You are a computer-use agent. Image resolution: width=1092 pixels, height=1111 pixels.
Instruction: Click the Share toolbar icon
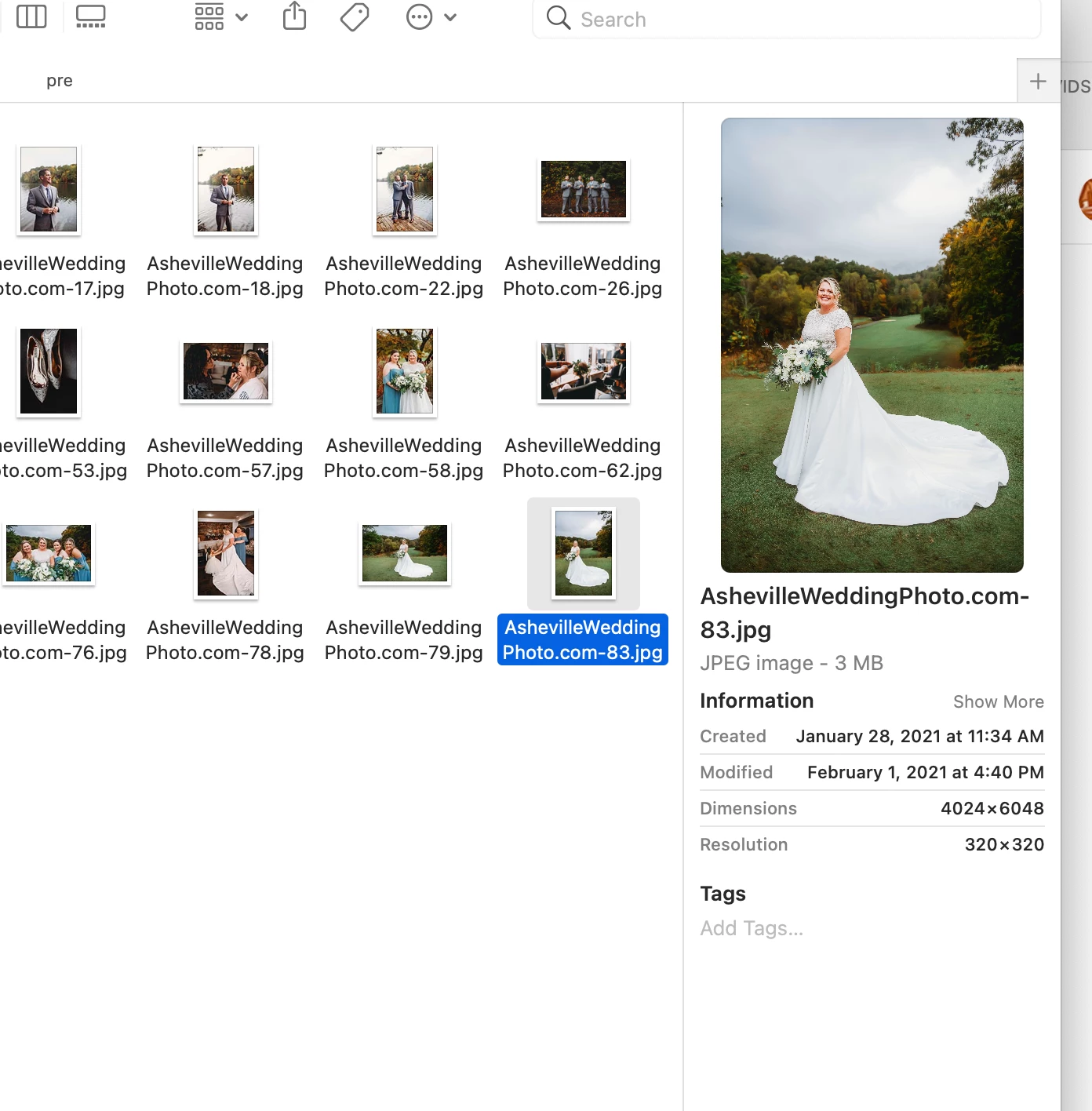tap(295, 16)
